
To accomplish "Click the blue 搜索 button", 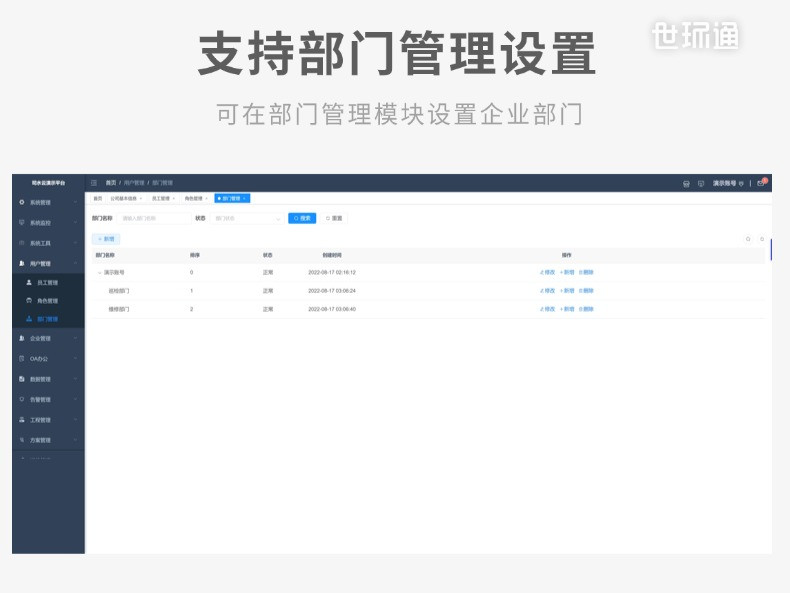I will click(302, 218).
